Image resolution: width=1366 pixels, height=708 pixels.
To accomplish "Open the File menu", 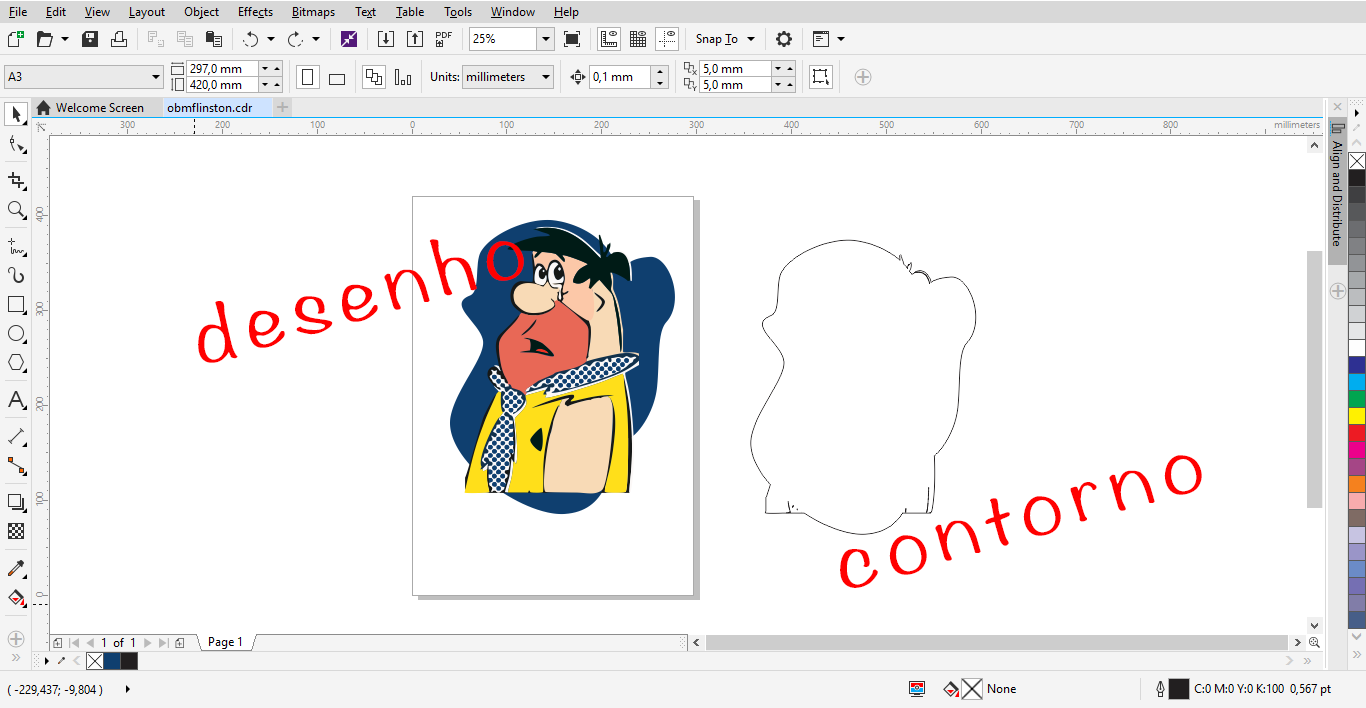I will [x=18, y=12].
